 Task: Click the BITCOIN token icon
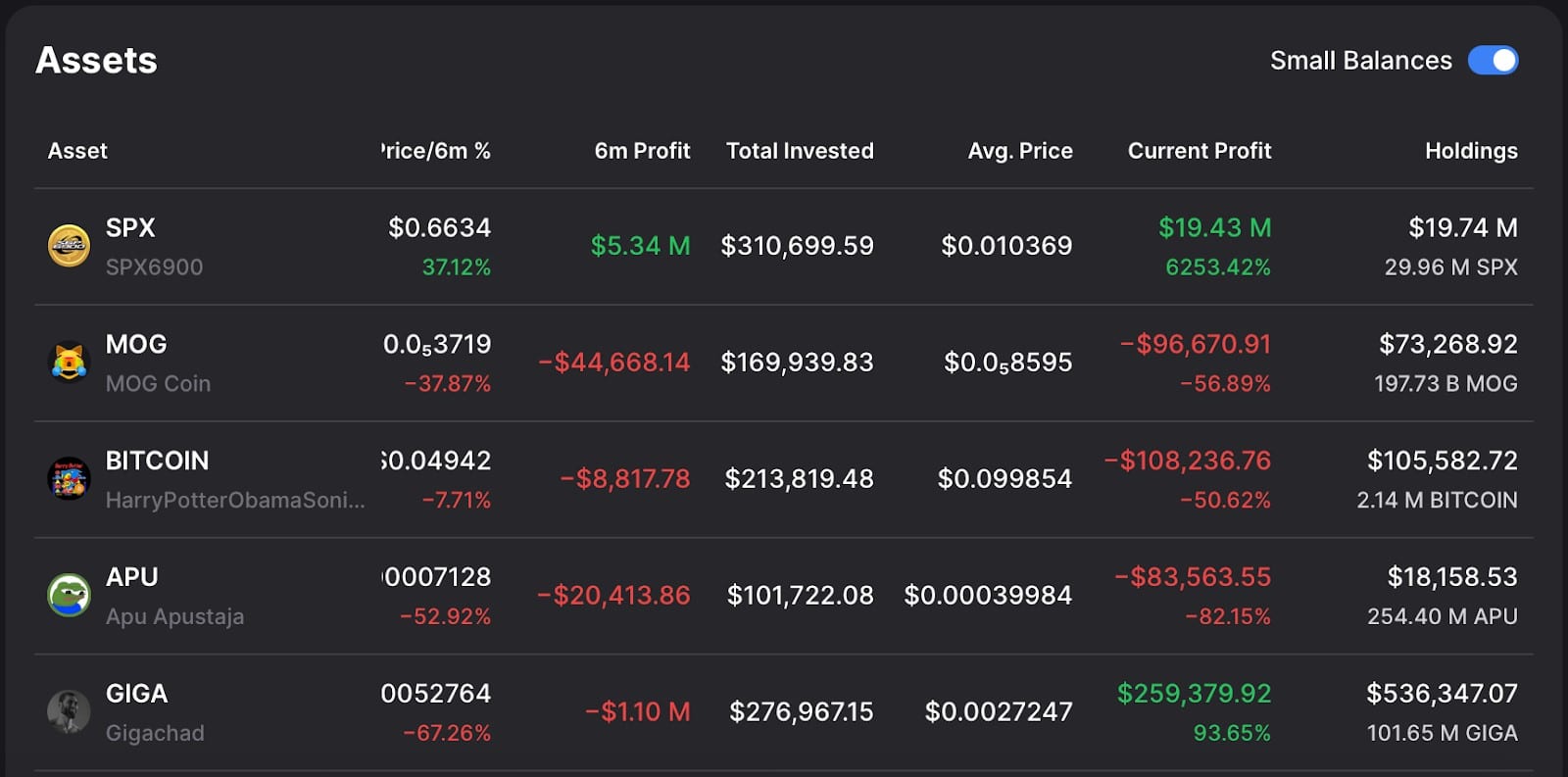click(x=69, y=479)
